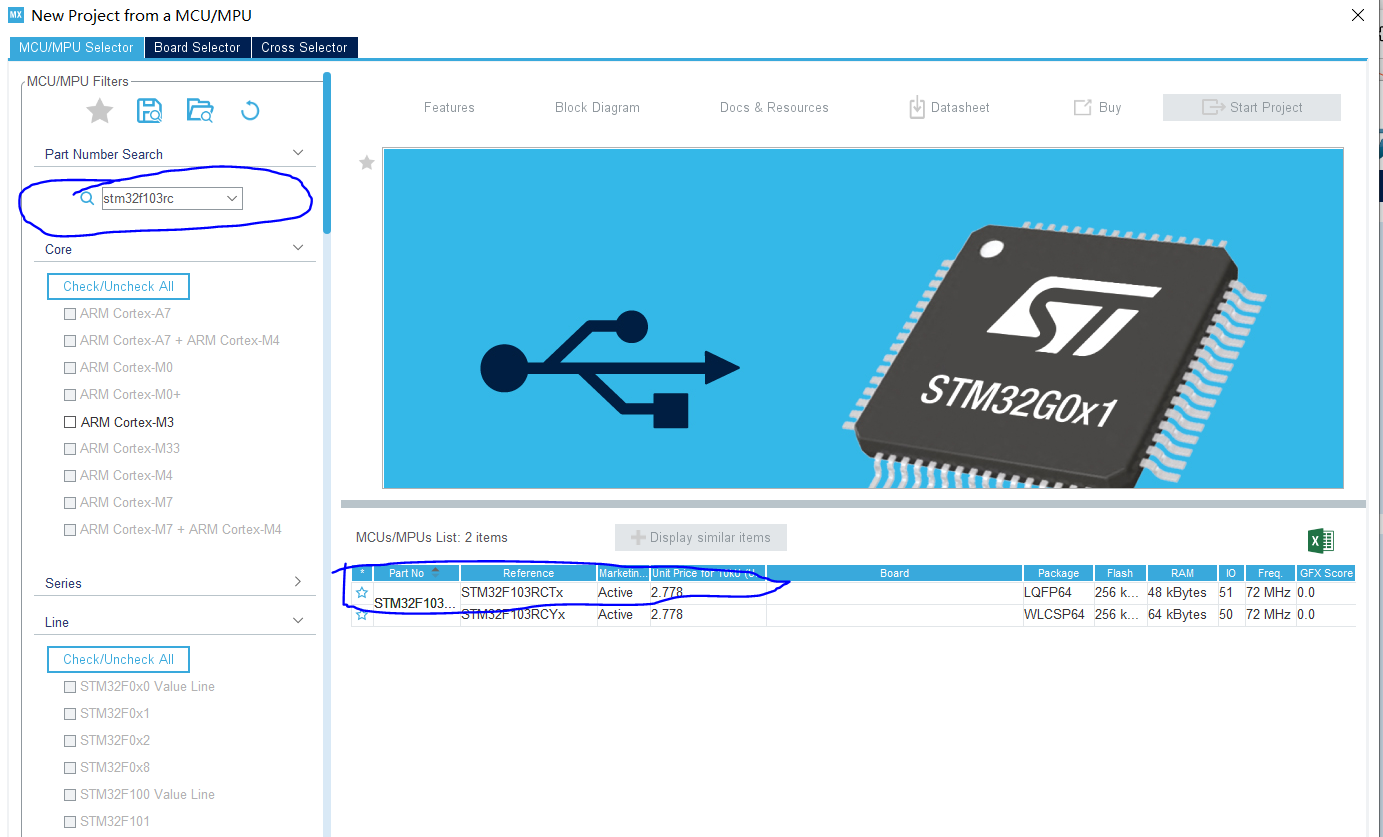
Task: Click the STM32G0x1 promotional banner image
Action: pyautogui.click(x=863, y=318)
